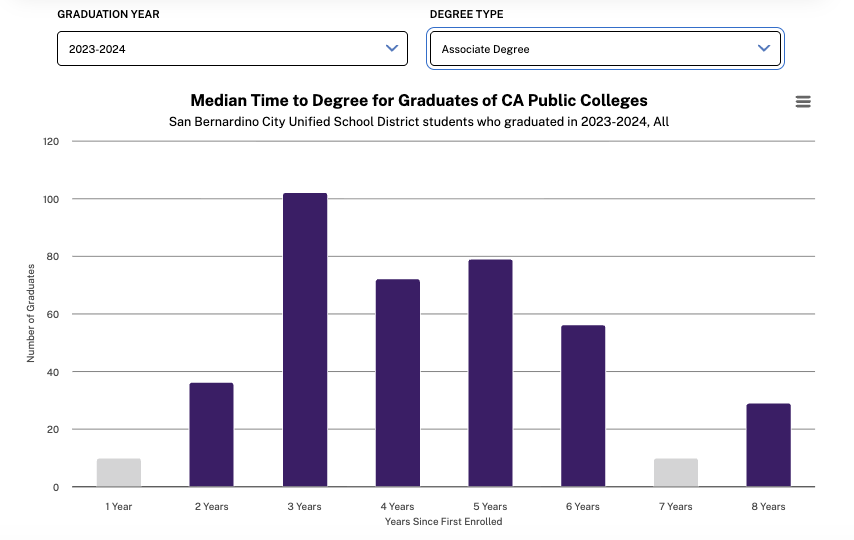Screen dimensions: 854x540
Task: Click the 8 Years bar
Action: pyautogui.click(x=768, y=445)
